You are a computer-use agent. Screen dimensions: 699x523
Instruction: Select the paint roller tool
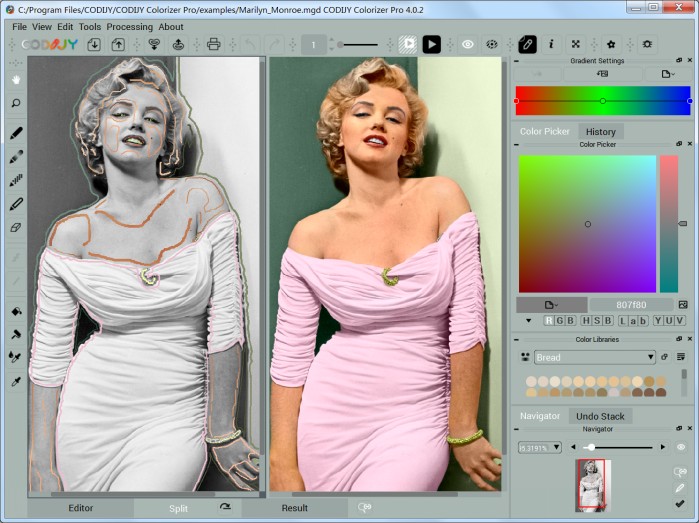pos(16,334)
